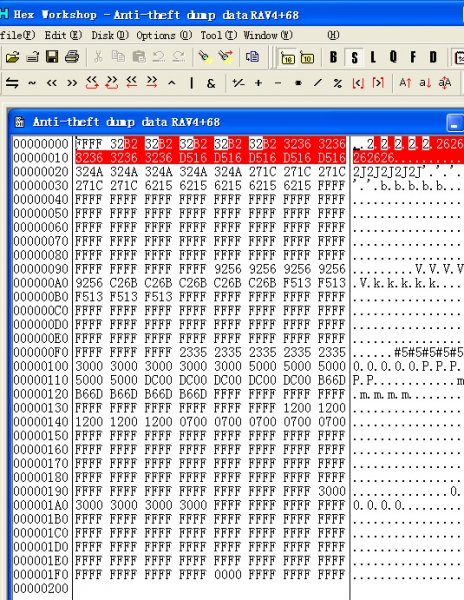Click the Replace tool icon

tap(226, 57)
